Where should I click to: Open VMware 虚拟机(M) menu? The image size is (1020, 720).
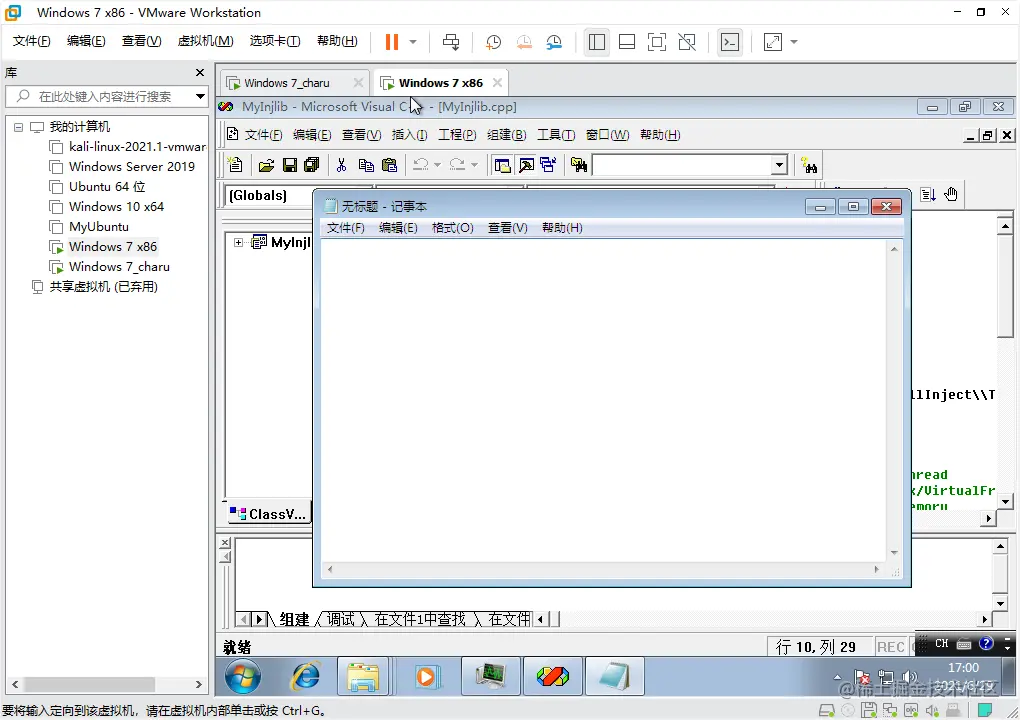tap(206, 41)
